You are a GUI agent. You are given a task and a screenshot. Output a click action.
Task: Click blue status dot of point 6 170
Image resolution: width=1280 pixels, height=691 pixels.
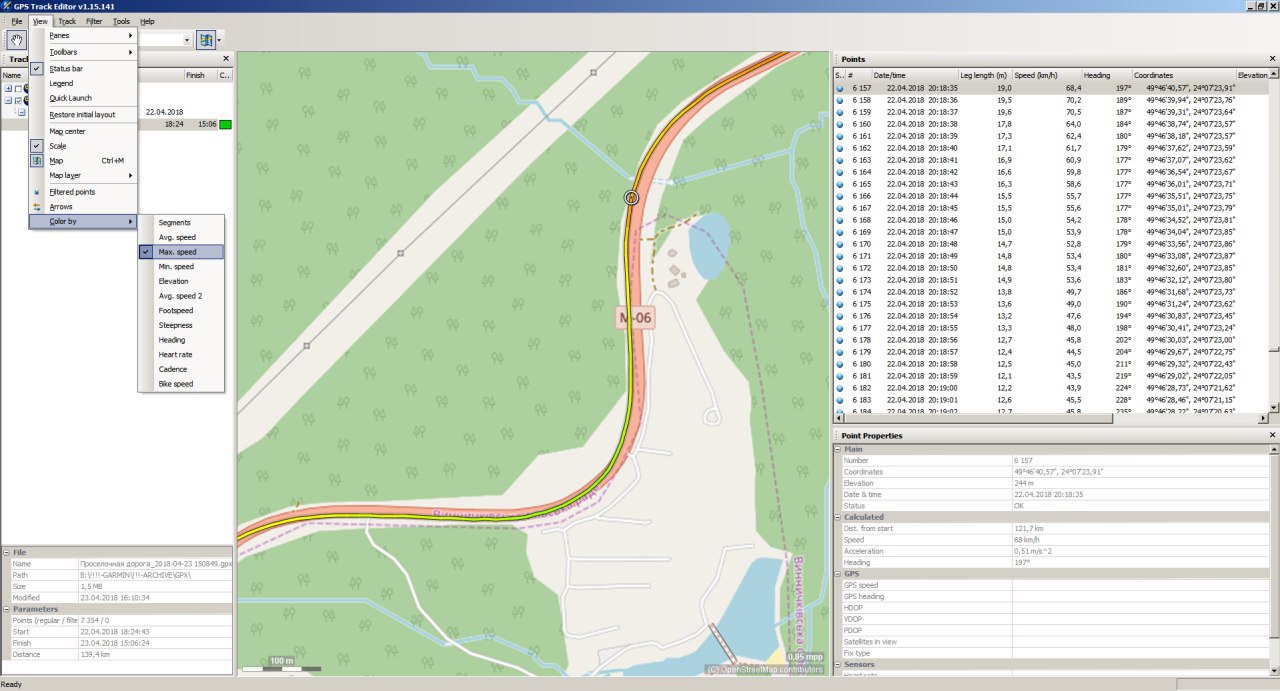click(840, 244)
